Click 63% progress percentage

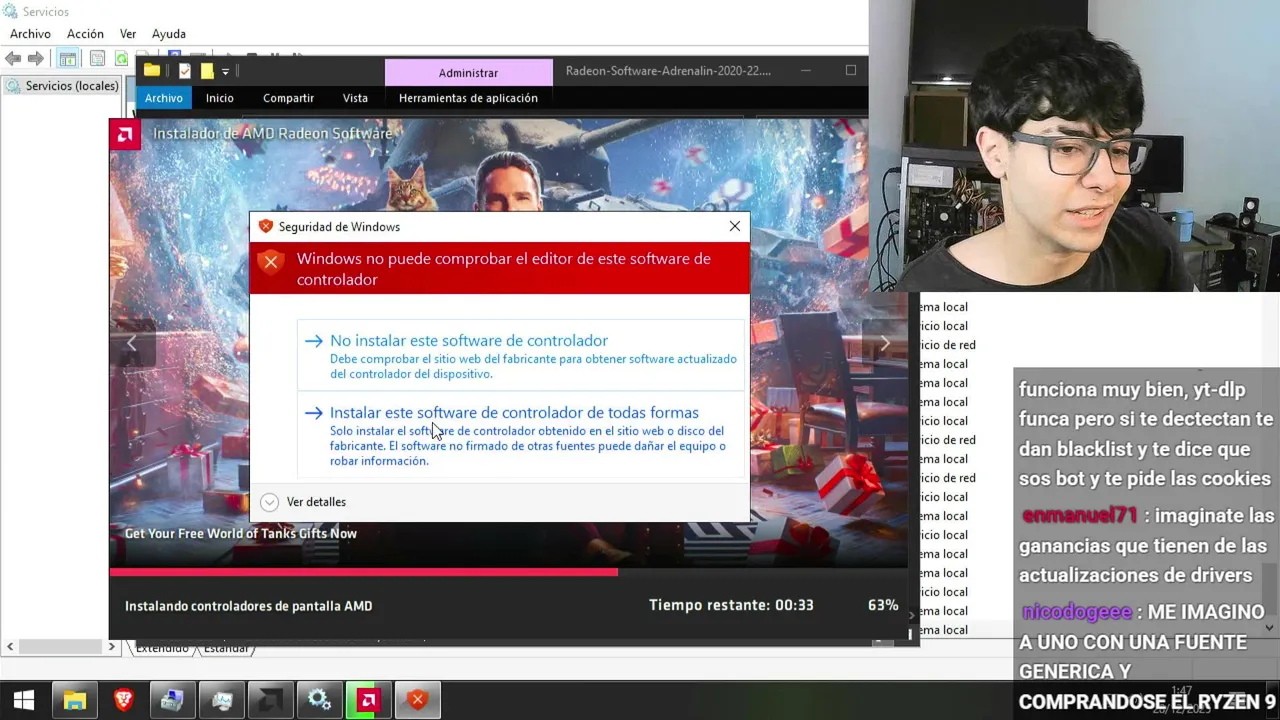pyautogui.click(x=883, y=605)
